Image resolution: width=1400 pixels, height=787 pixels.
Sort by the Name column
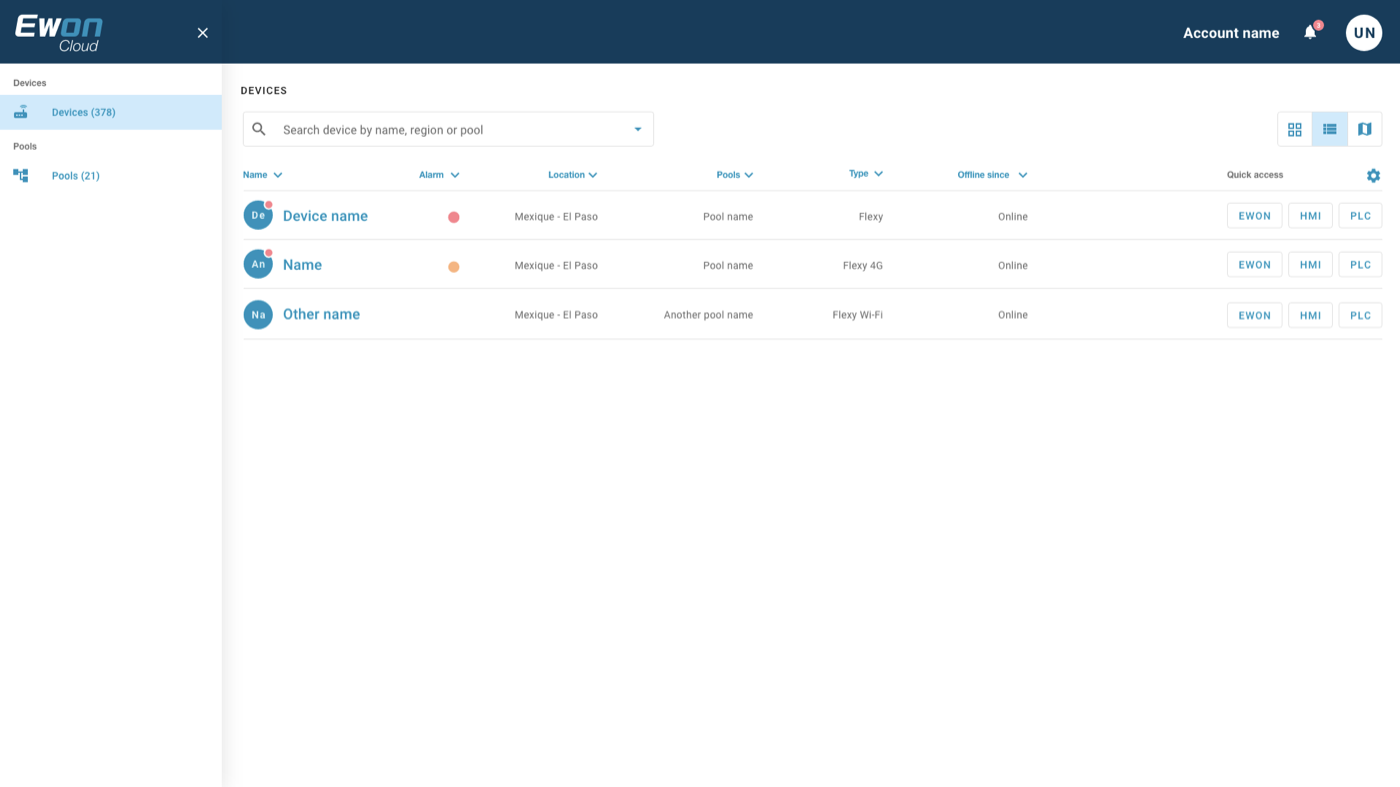click(263, 175)
